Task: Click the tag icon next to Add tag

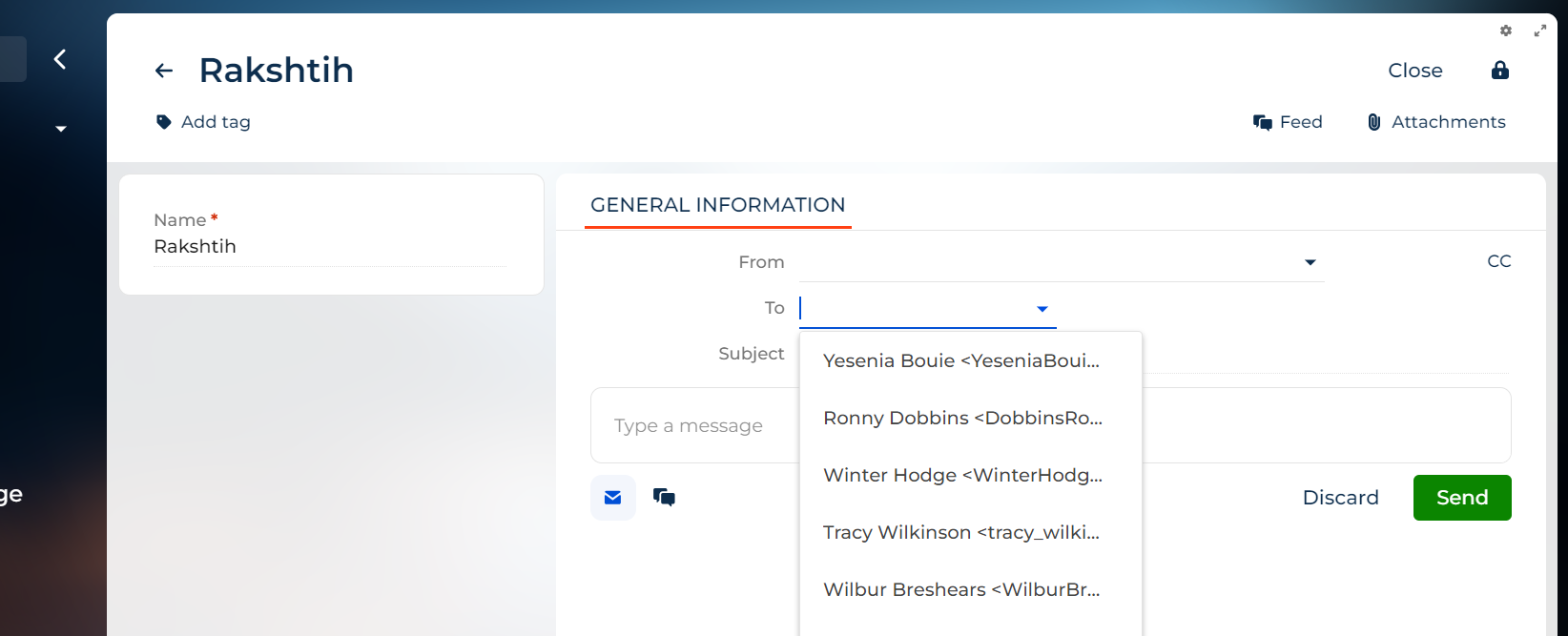Action: 164,122
